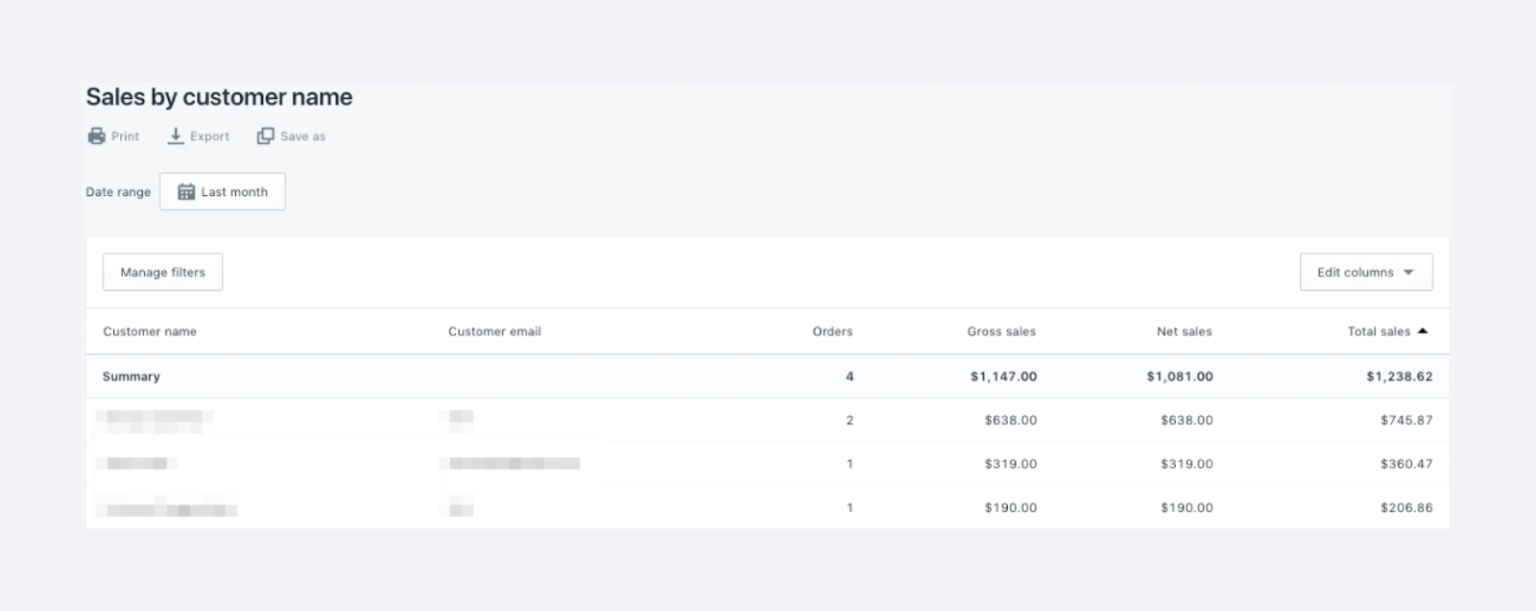Click the Export download-arrow icon

[x=175, y=136]
